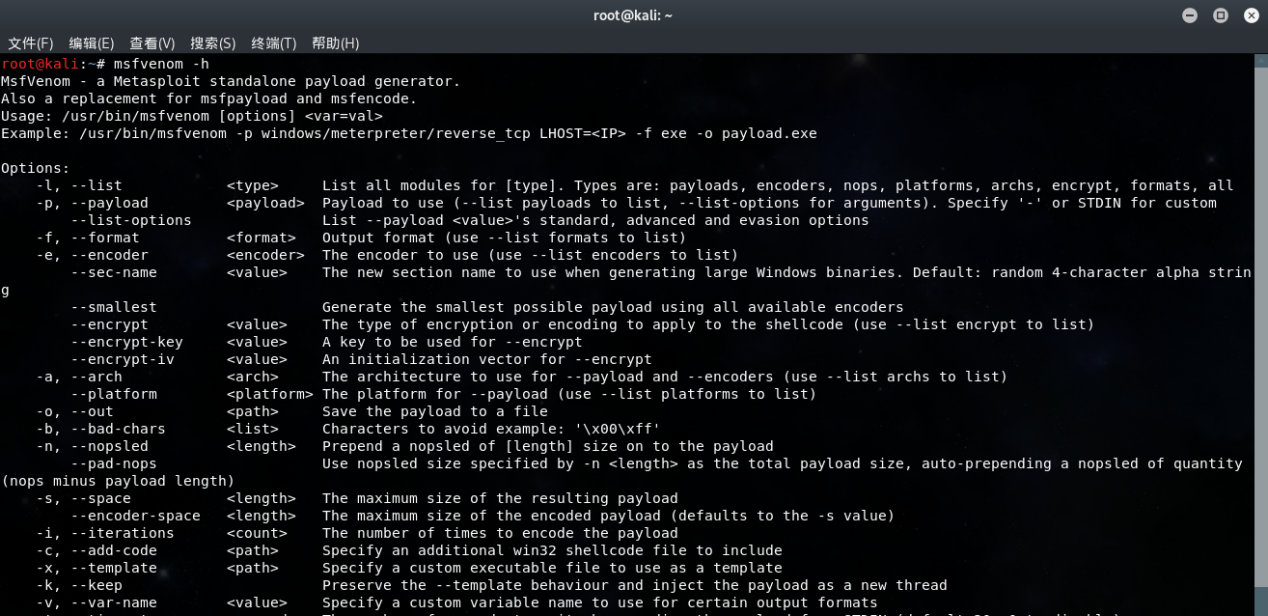Open the 查看(V) menu
The image size is (1268, 616).
pyautogui.click(x=152, y=43)
